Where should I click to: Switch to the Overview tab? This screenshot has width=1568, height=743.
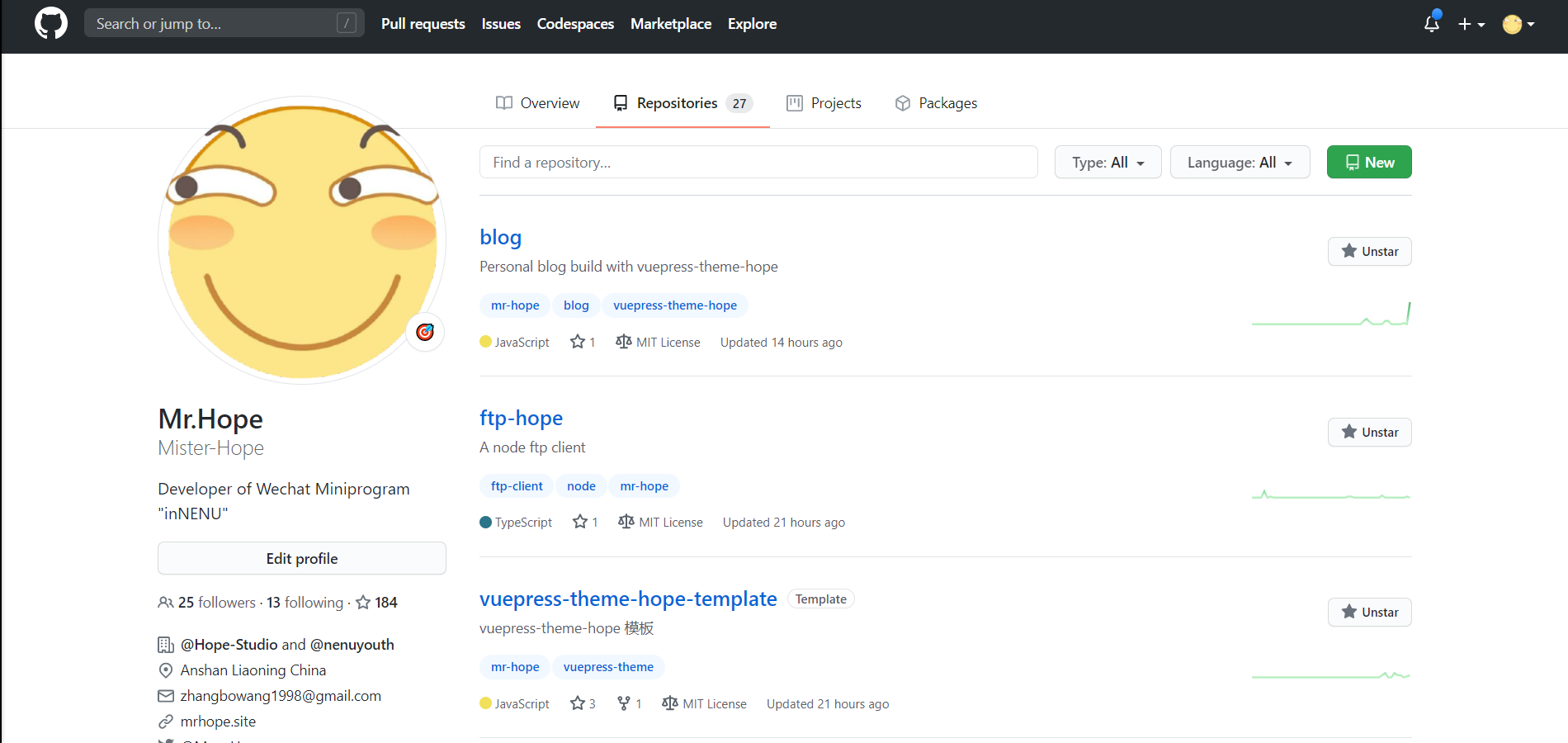coord(538,103)
